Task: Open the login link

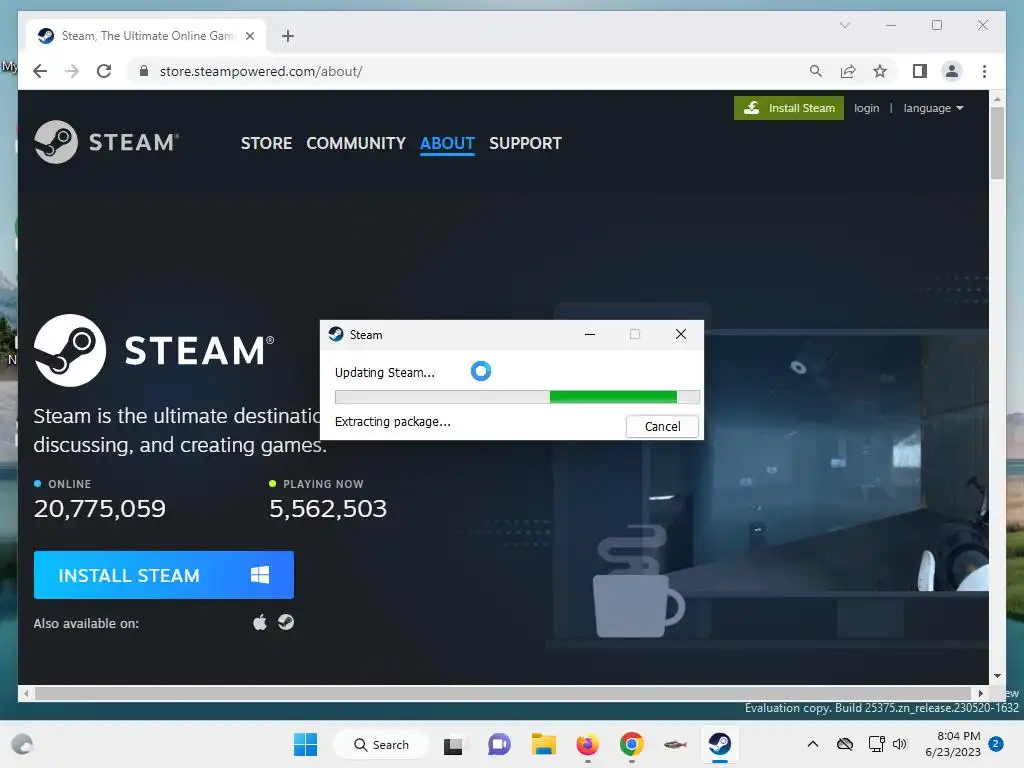Action: pos(866,108)
